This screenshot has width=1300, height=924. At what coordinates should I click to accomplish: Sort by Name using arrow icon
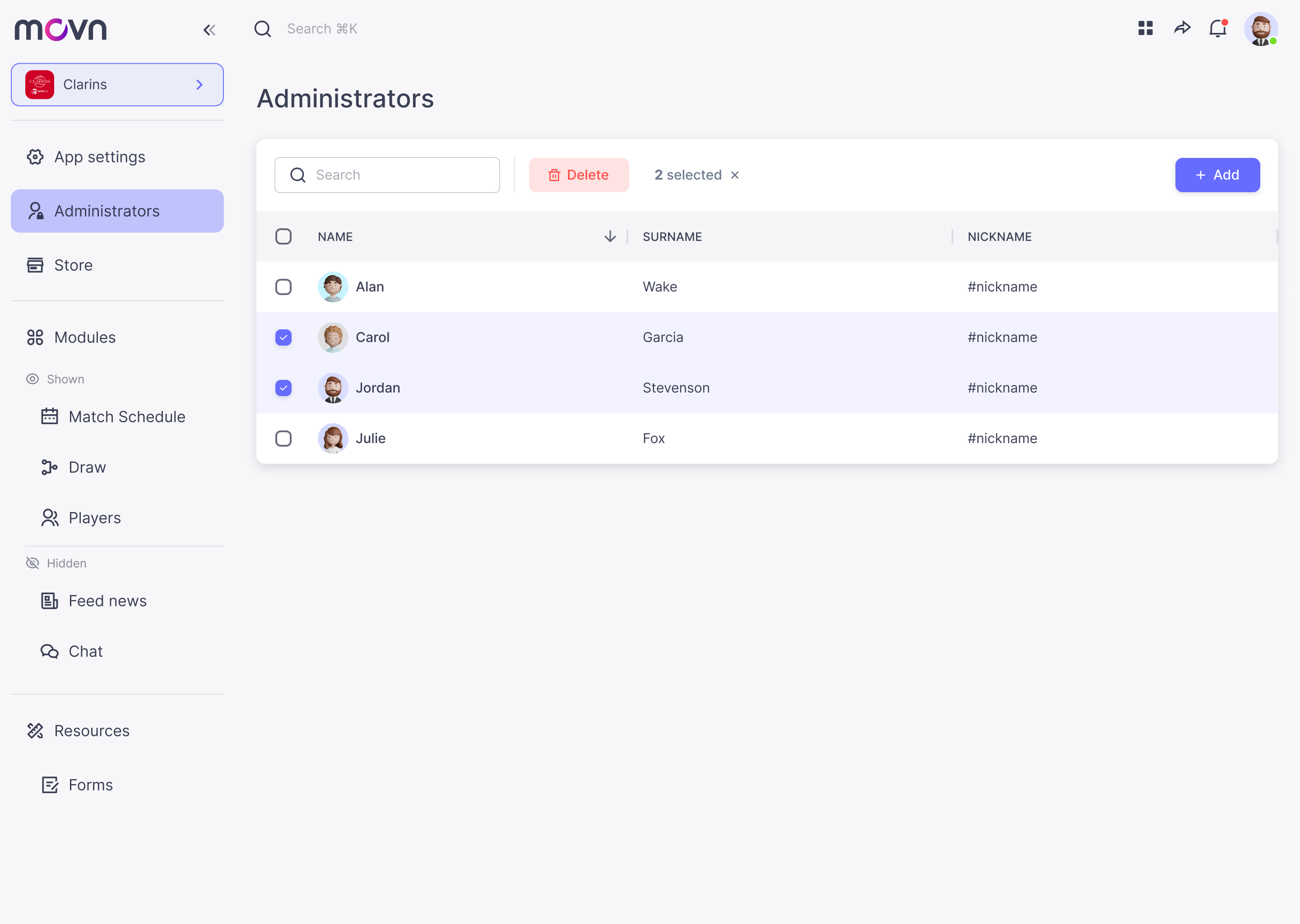click(x=609, y=237)
